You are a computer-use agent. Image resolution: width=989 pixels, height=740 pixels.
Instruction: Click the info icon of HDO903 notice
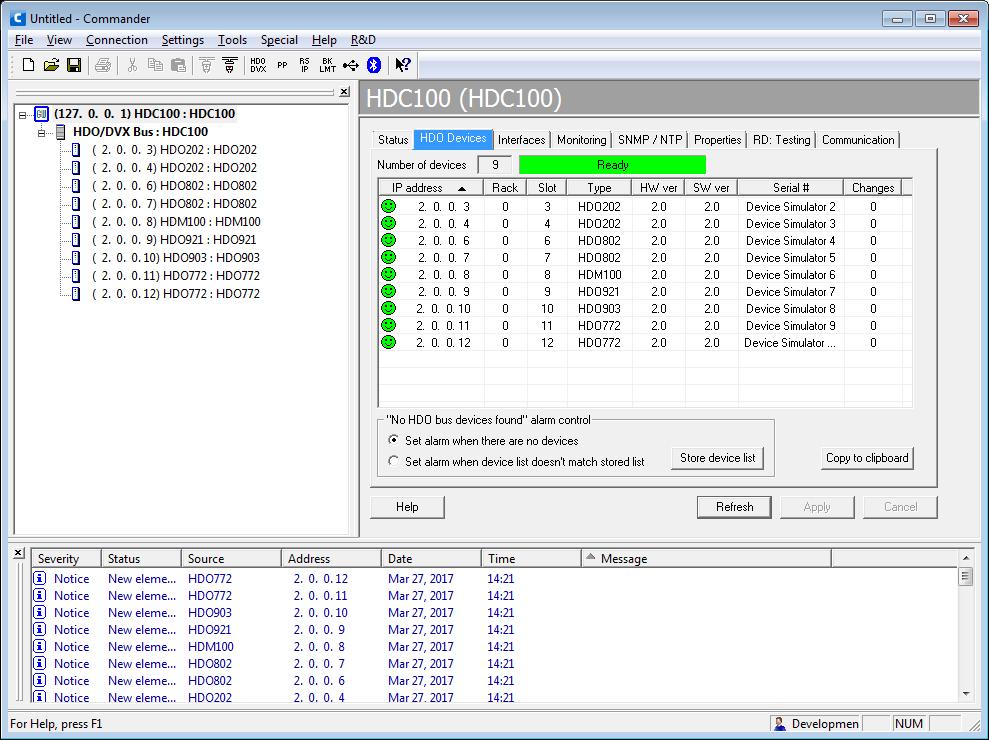[40, 613]
